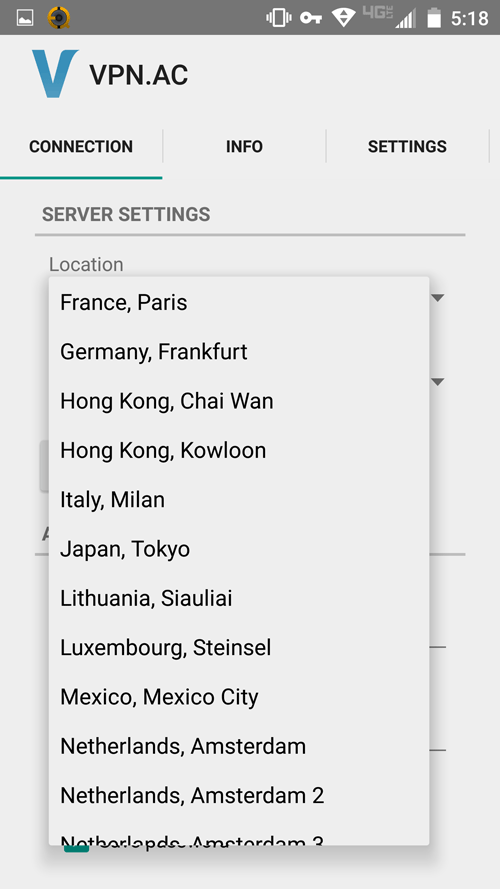Viewport: 500px width, 889px height.
Task: Choose Germany, Frankfurt server location
Action: coord(239,352)
